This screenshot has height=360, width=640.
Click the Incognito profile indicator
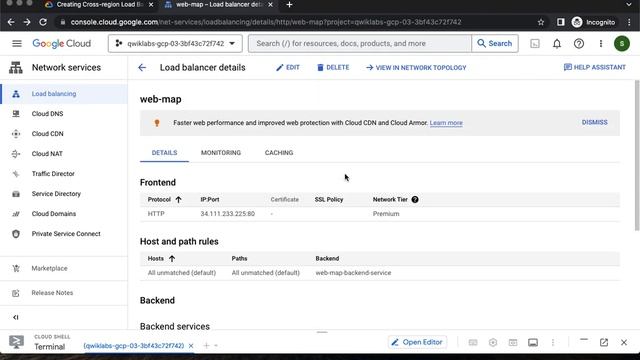pyautogui.click(x=593, y=22)
